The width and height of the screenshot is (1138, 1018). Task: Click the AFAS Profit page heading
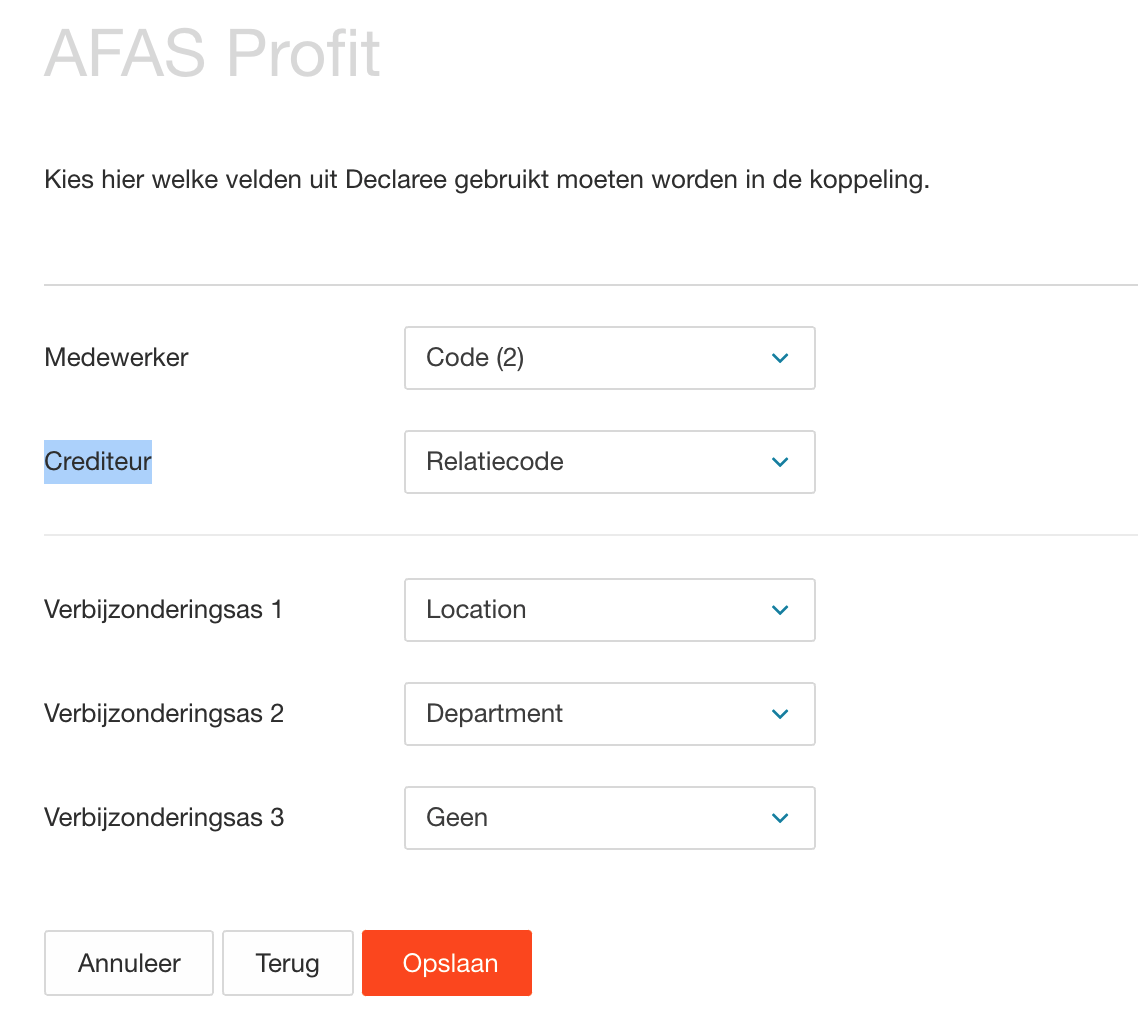pyautogui.click(x=212, y=54)
